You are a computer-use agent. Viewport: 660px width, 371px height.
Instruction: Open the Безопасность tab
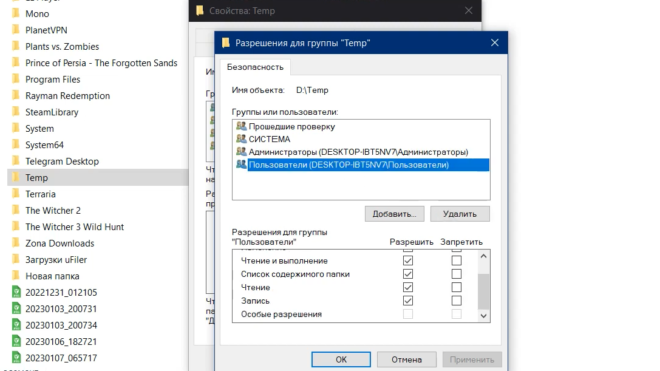[x=255, y=67]
